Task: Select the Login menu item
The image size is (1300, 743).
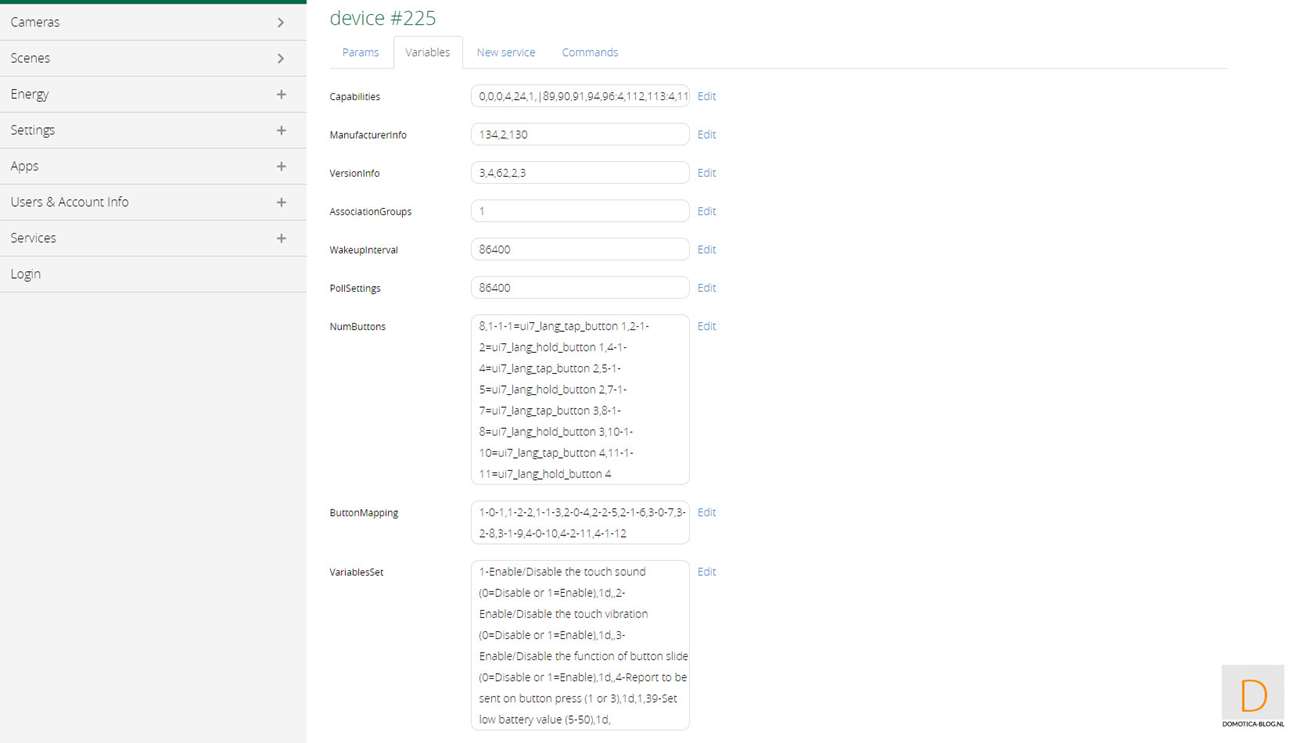Action: [26, 274]
